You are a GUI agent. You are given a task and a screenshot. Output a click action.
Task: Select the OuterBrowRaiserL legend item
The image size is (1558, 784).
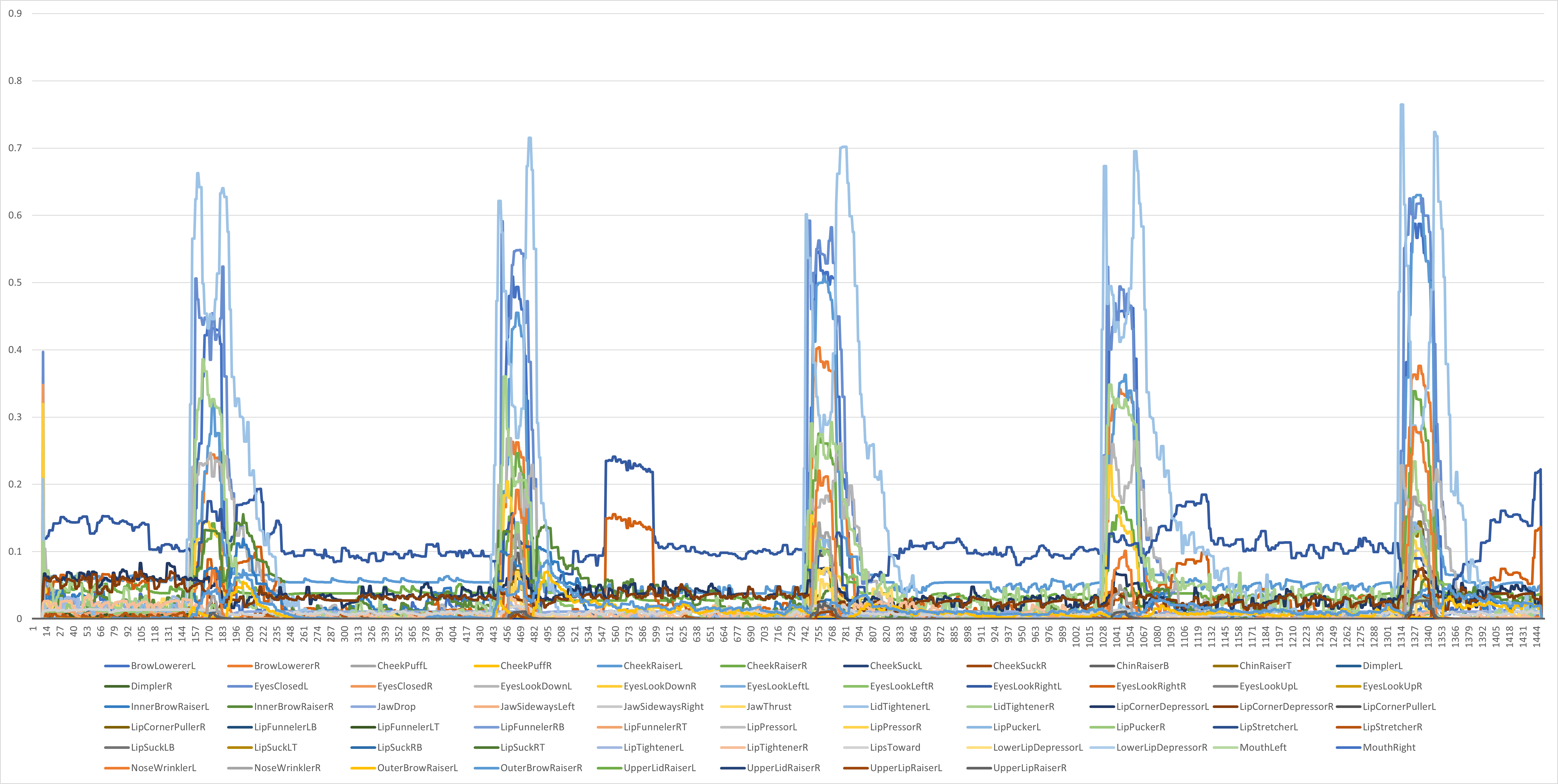[417, 768]
